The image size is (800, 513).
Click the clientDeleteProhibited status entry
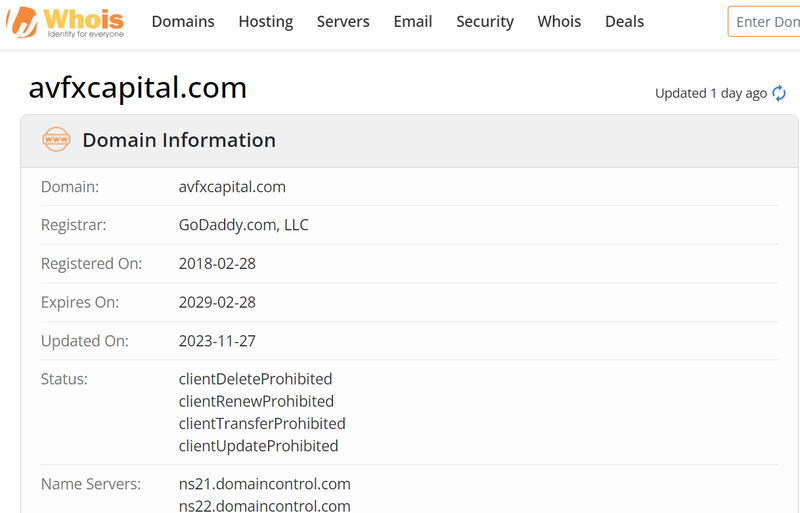(x=255, y=379)
